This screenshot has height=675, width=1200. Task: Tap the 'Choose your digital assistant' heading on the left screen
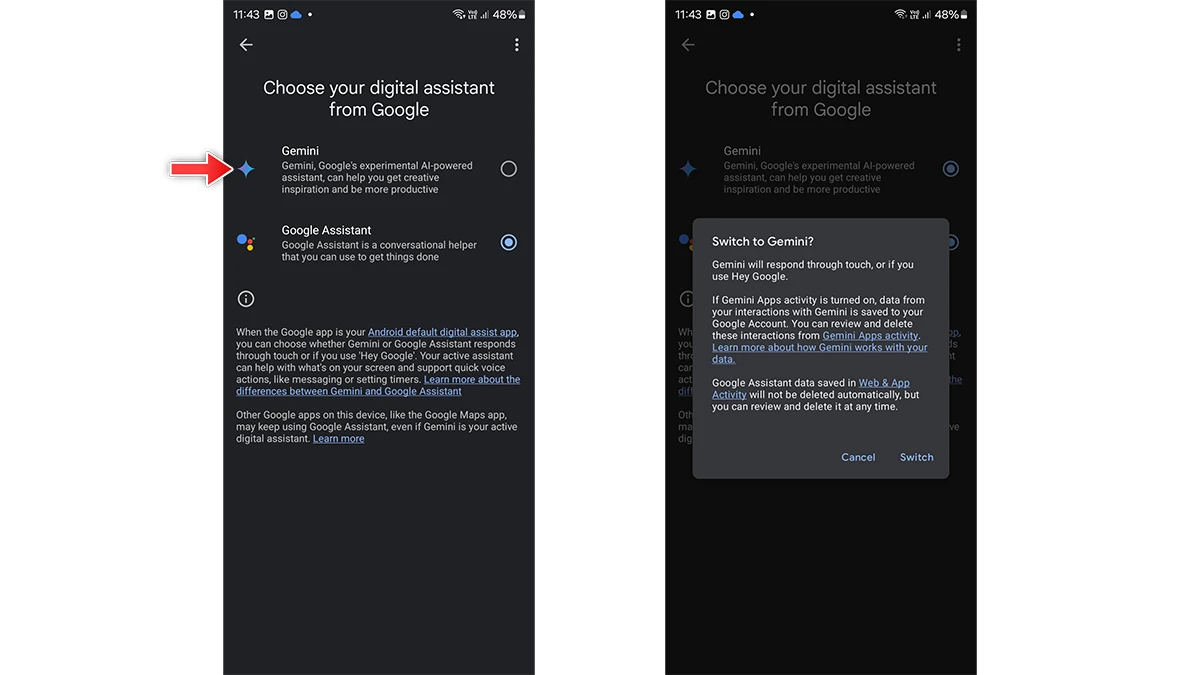pos(379,99)
